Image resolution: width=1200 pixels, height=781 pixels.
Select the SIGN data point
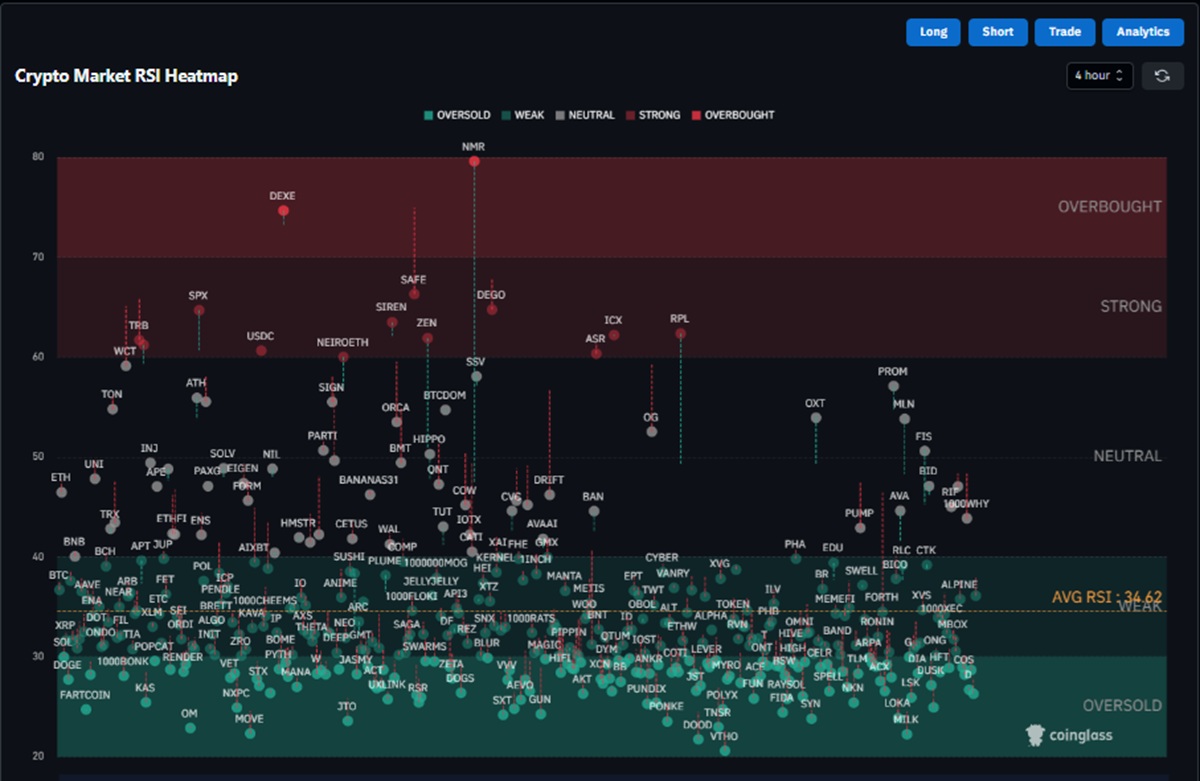pyautogui.click(x=332, y=402)
